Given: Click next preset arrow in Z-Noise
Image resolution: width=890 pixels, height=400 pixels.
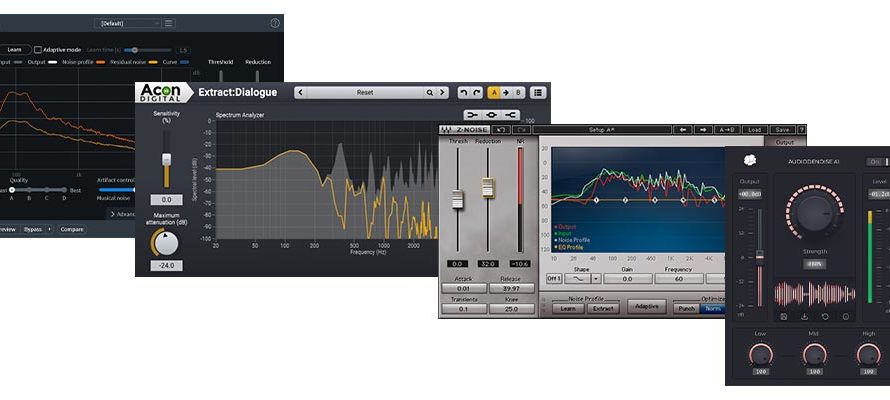Looking at the screenshot, I should point(703,130).
